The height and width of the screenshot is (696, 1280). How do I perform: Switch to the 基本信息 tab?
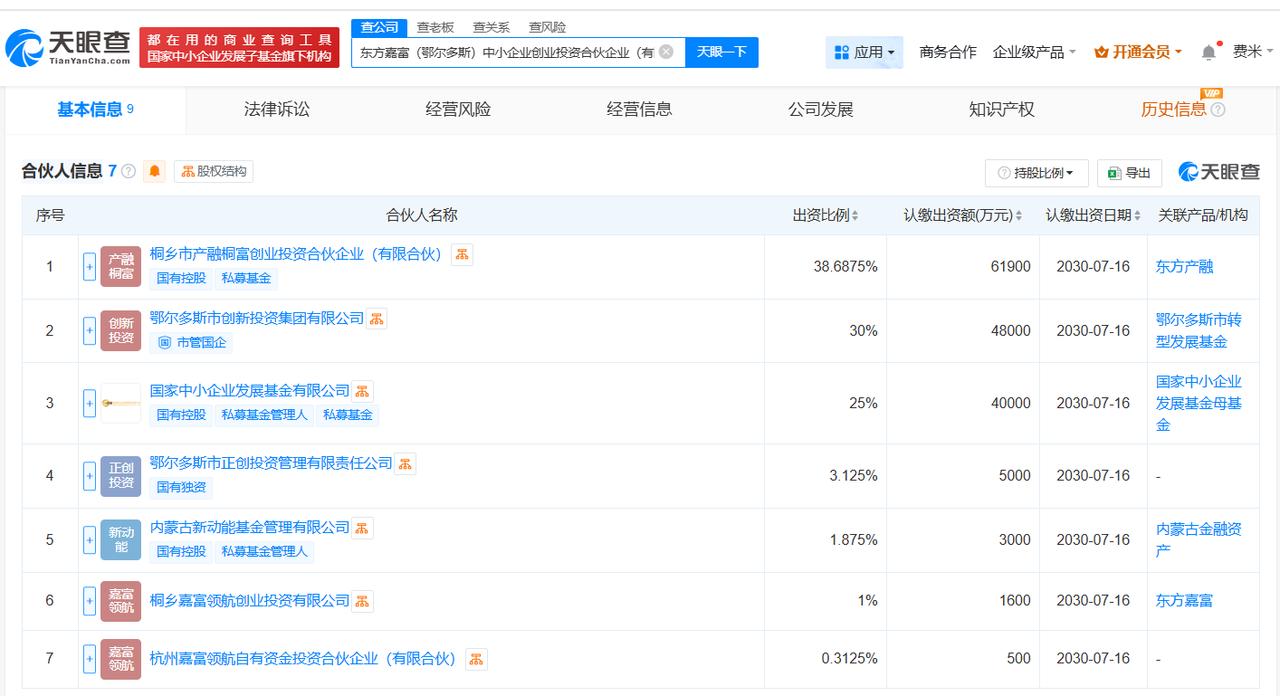tap(95, 110)
